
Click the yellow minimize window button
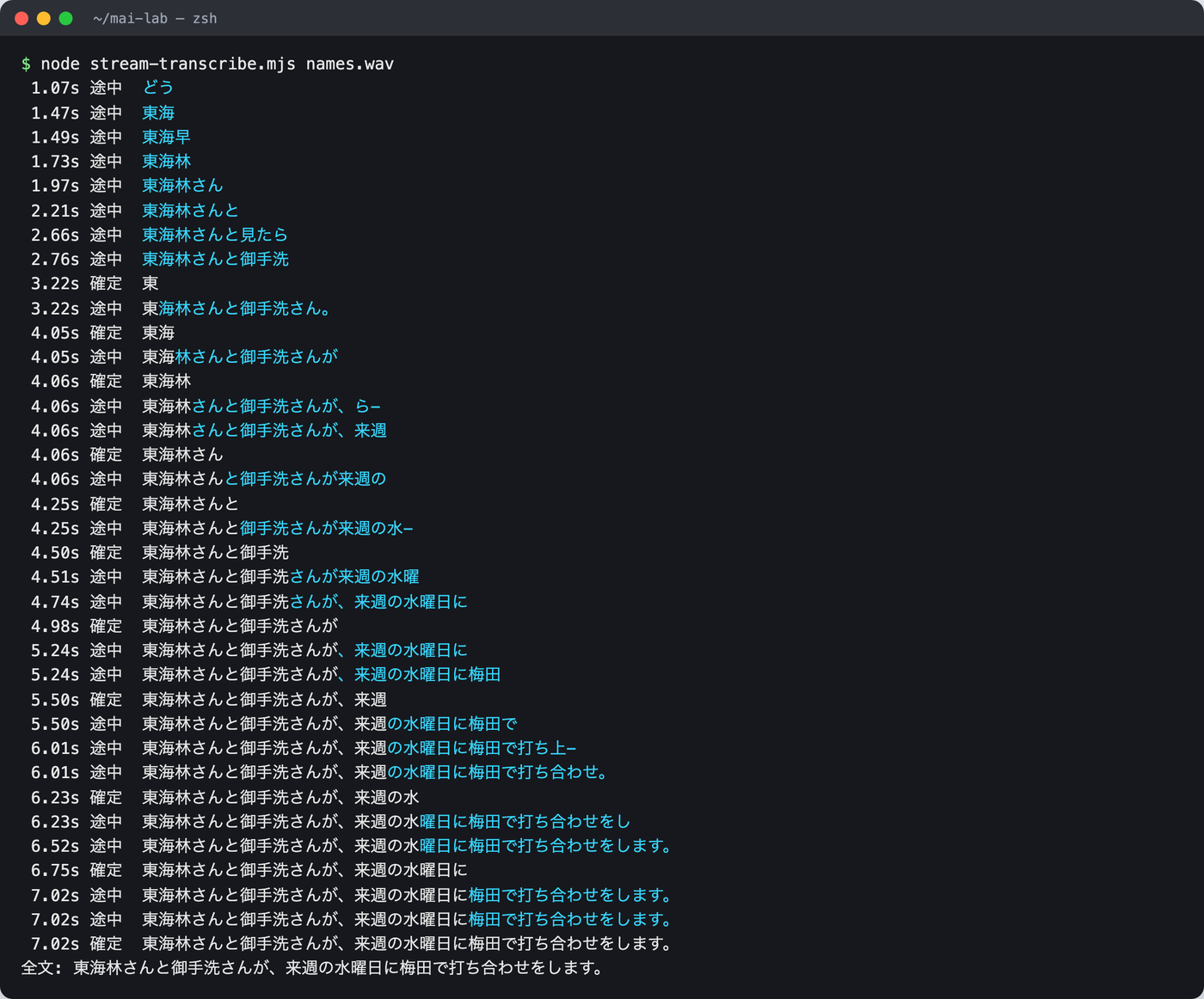[44, 18]
